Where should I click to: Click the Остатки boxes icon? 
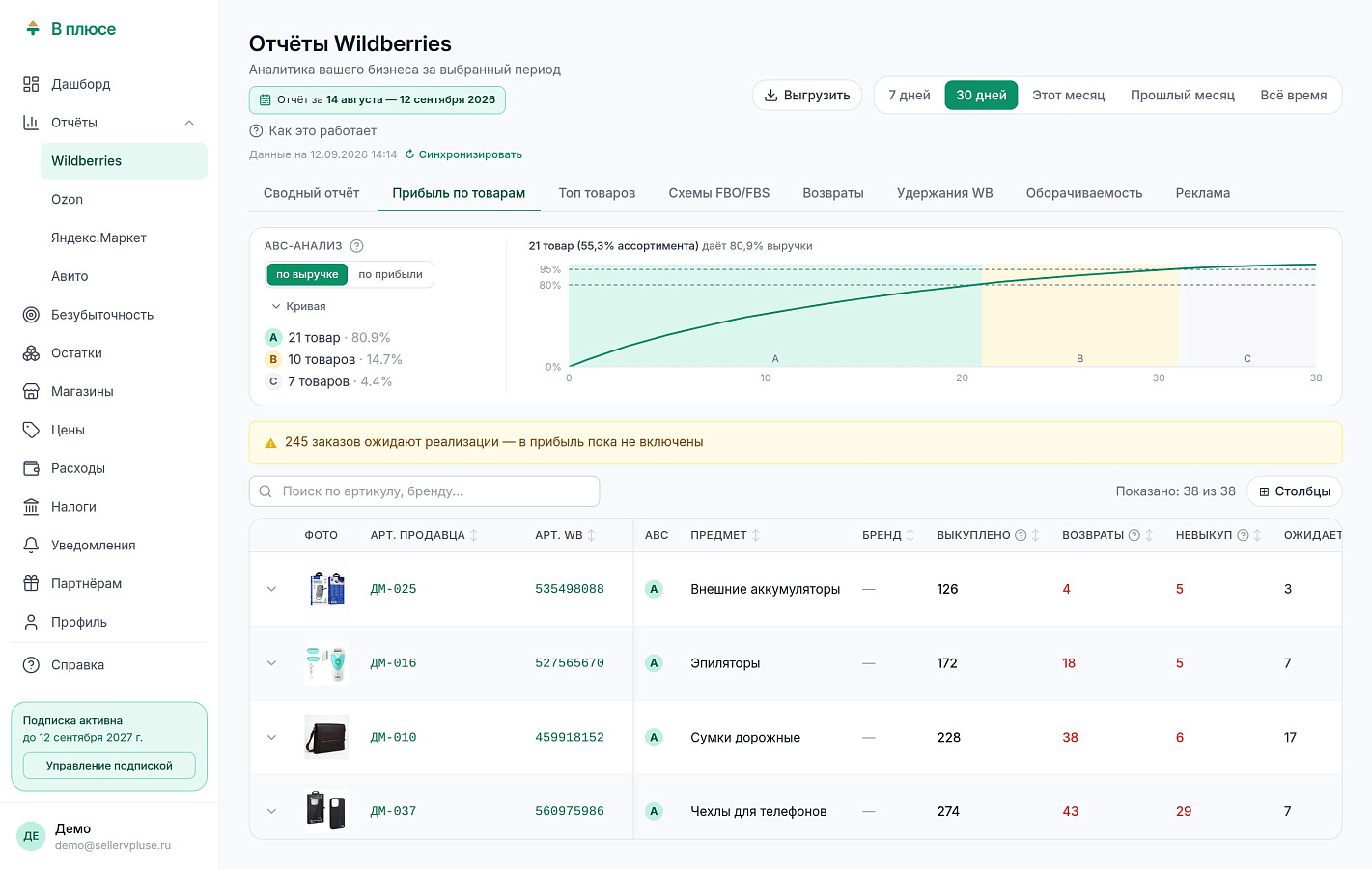click(x=31, y=353)
